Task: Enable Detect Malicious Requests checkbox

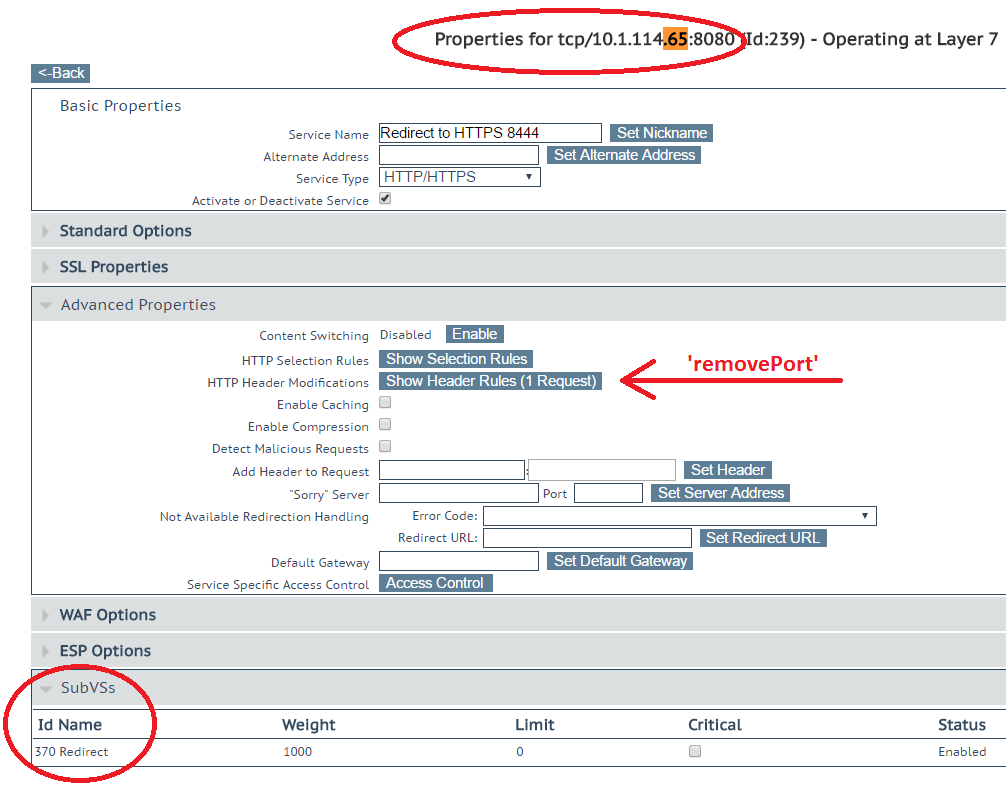Action: pyautogui.click(x=385, y=447)
